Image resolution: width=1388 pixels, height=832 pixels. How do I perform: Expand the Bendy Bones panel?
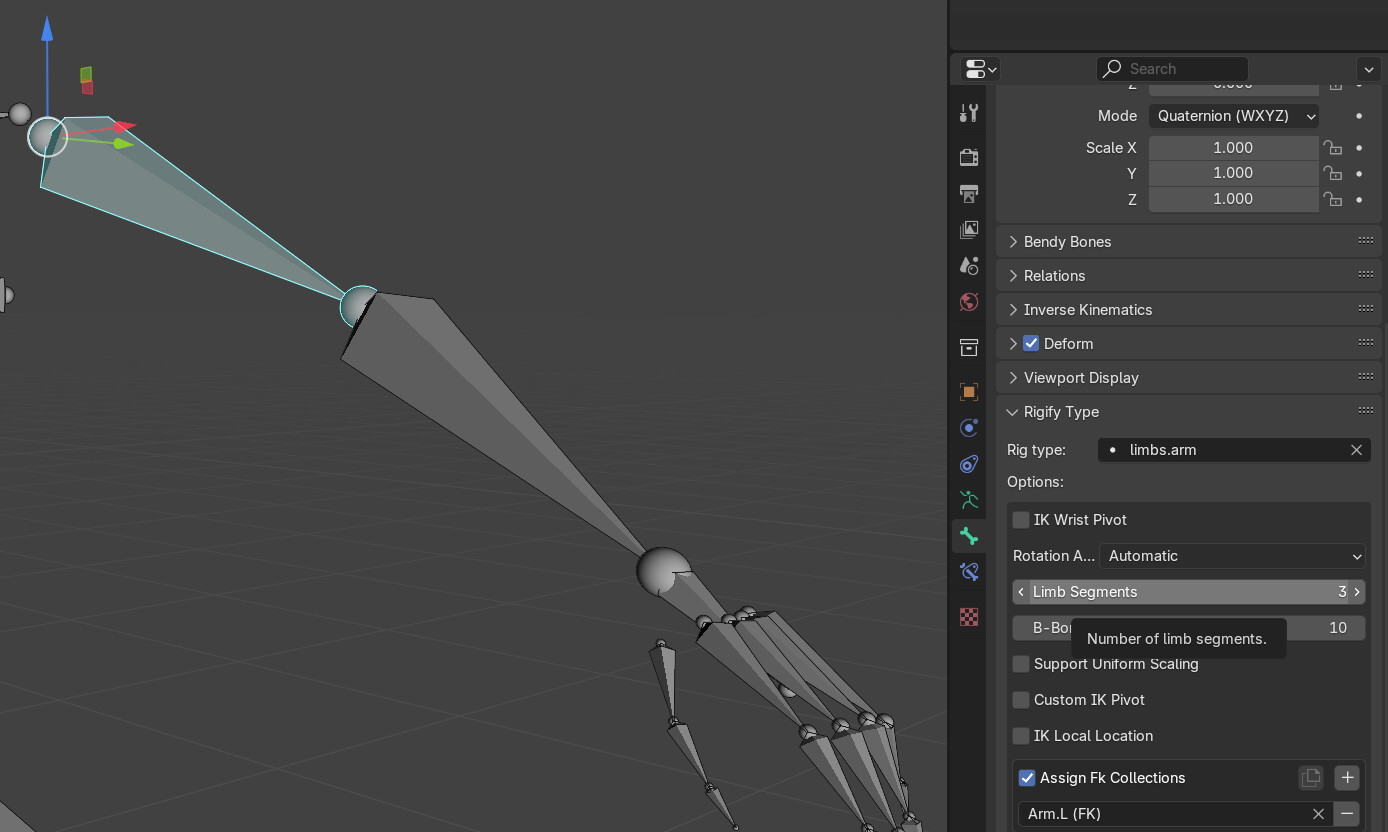[1013, 242]
